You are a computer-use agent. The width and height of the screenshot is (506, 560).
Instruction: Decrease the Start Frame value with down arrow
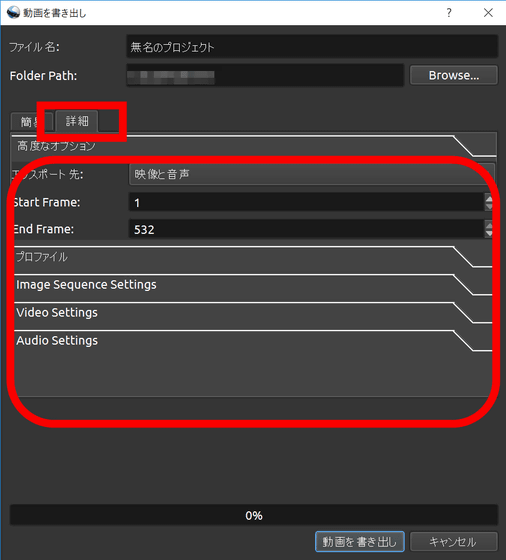click(489, 207)
